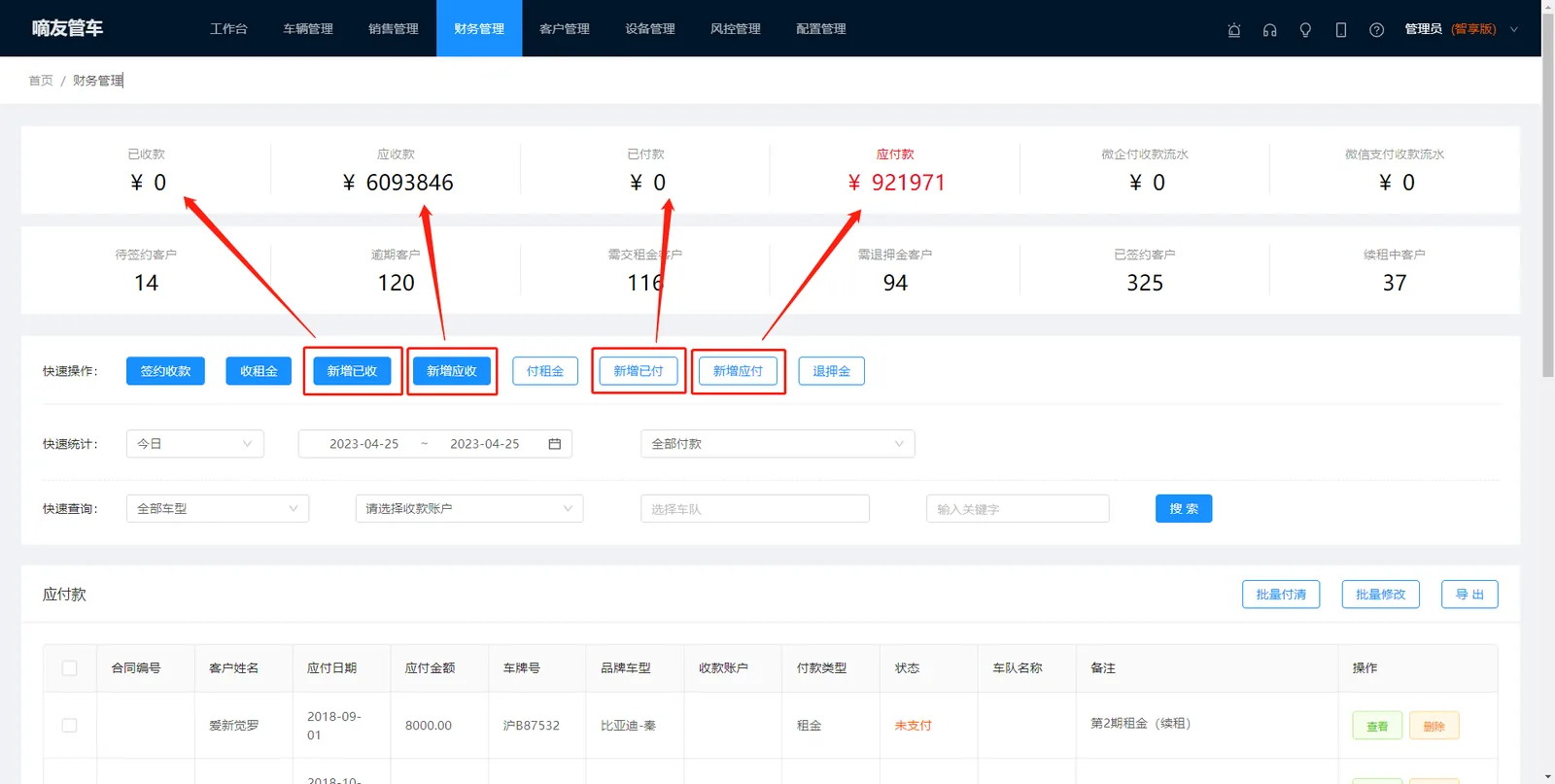Image resolution: width=1555 pixels, height=784 pixels.
Task: Click the page vertical scrollbar
Action: pyautogui.click(x=1548, y=194)
